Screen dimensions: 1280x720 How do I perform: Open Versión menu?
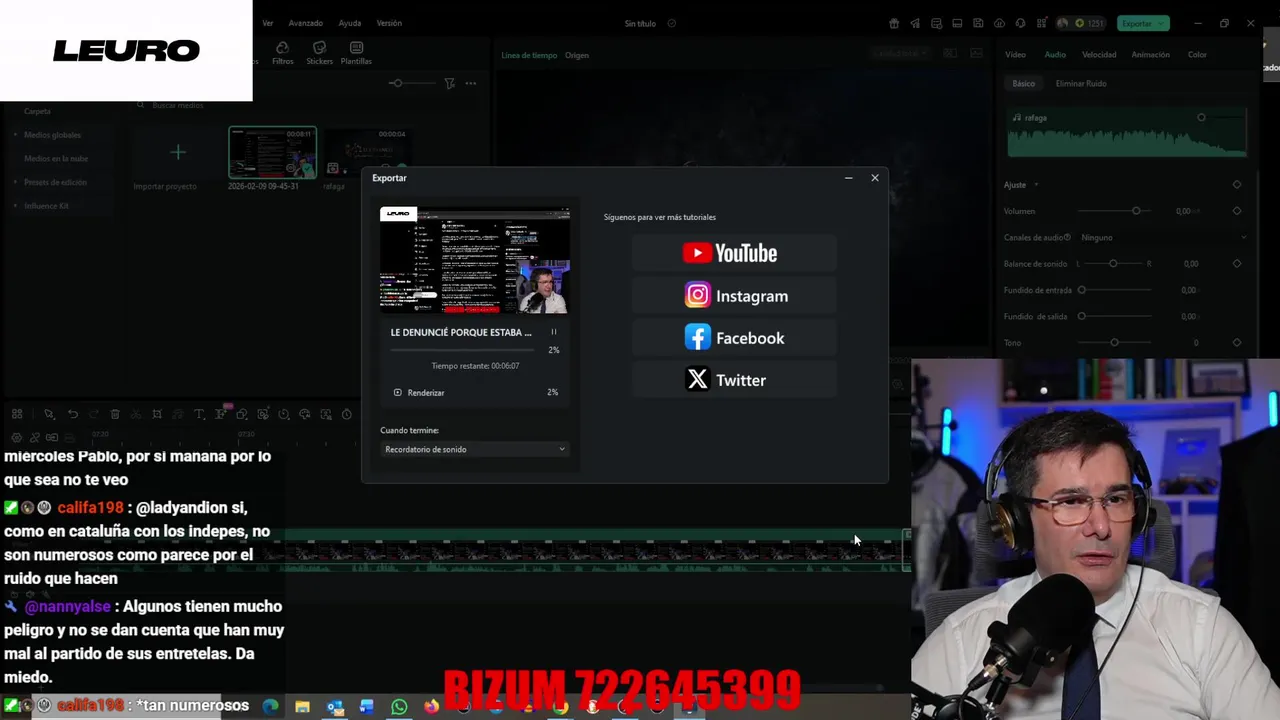[x=389, y=23]
